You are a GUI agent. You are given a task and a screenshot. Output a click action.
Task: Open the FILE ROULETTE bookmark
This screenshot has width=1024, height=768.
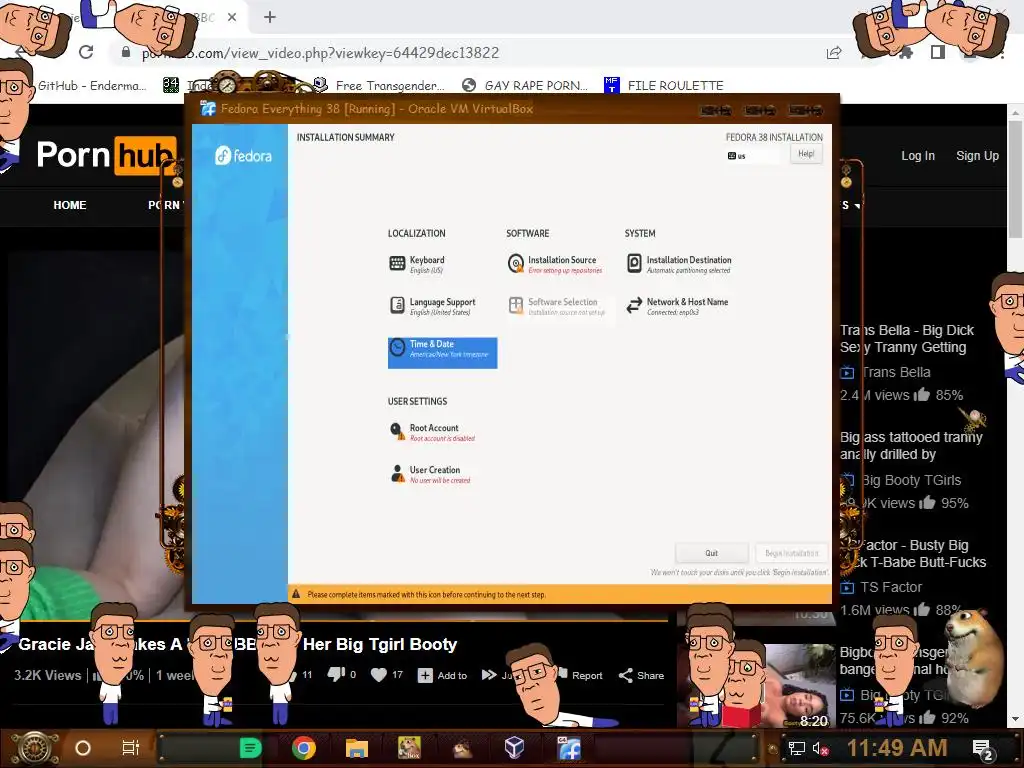coord(664,86)
